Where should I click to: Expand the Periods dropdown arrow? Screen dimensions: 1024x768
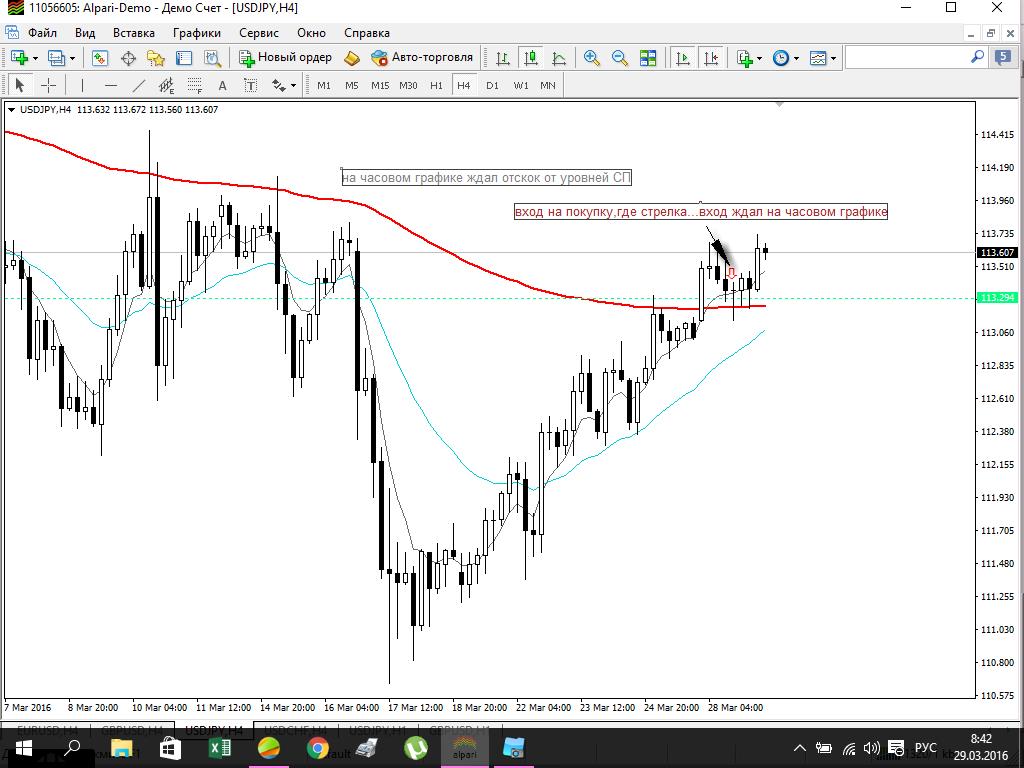pyautogui.click(x=796, y=59)
